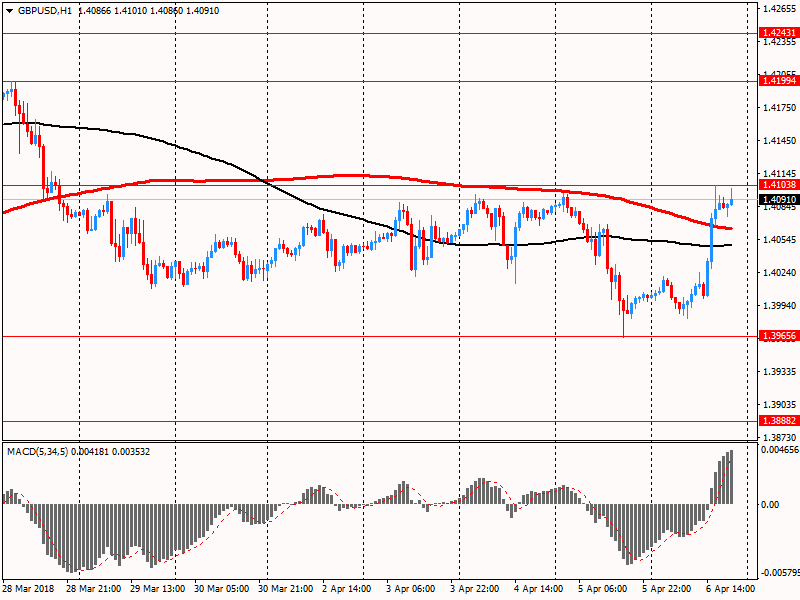800x600 pixels.
Task: Click the MACD -0.005795 scale value
Action: click(780, 572)
